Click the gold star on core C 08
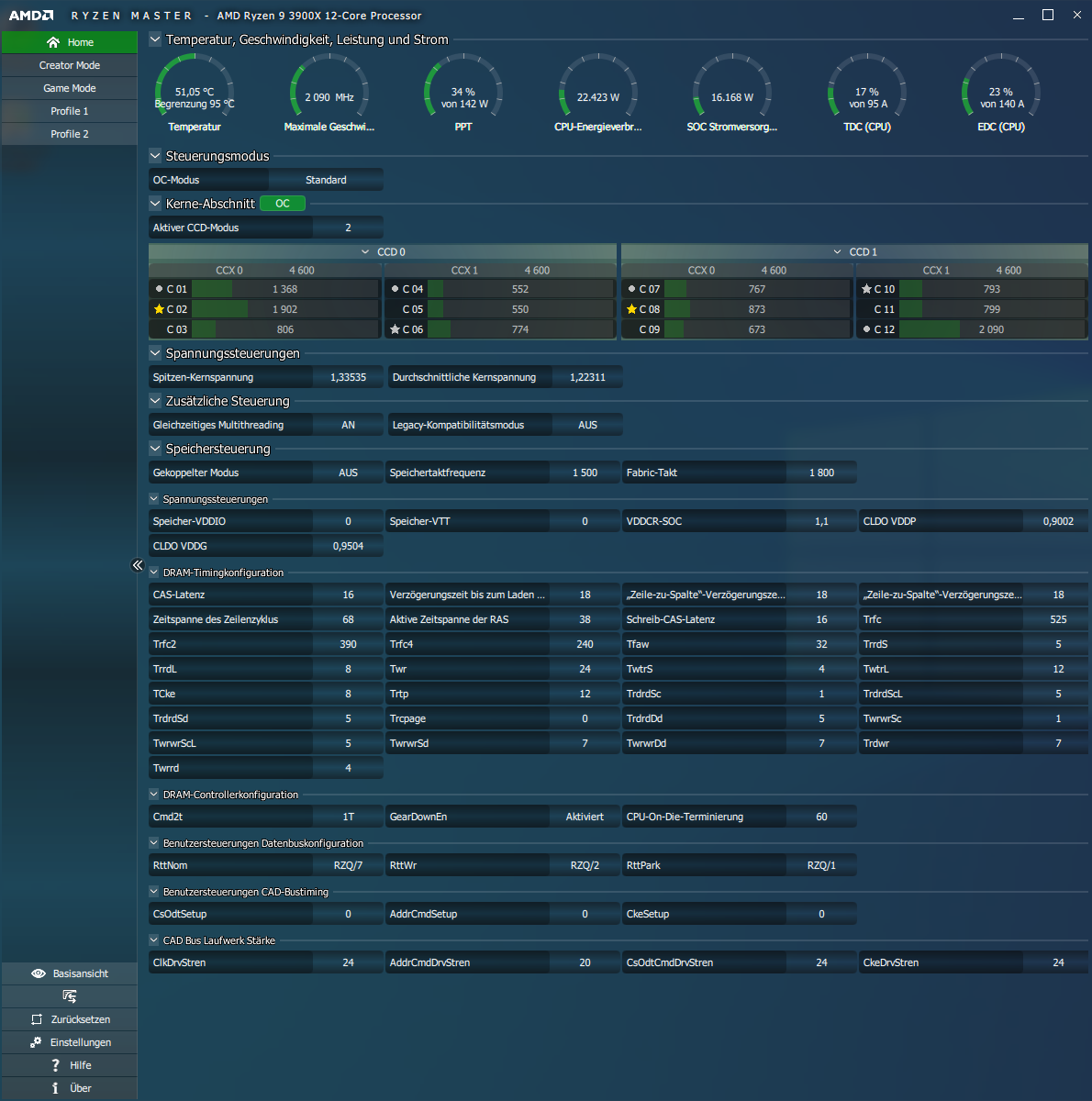1092x1101 pixels. coord(631,309)
